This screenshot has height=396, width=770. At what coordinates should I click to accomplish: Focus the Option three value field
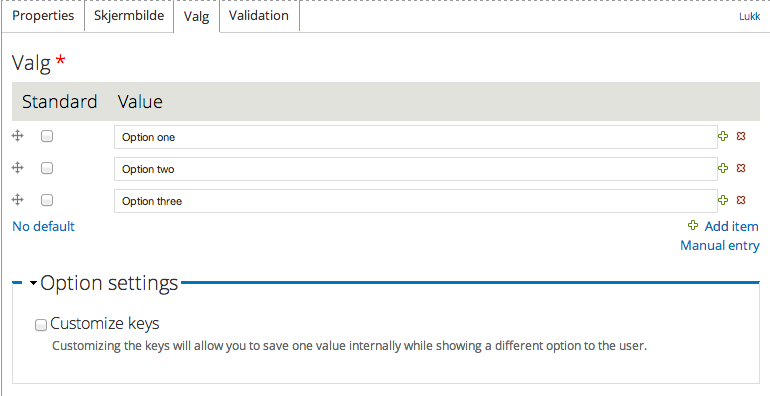[415, 201]
